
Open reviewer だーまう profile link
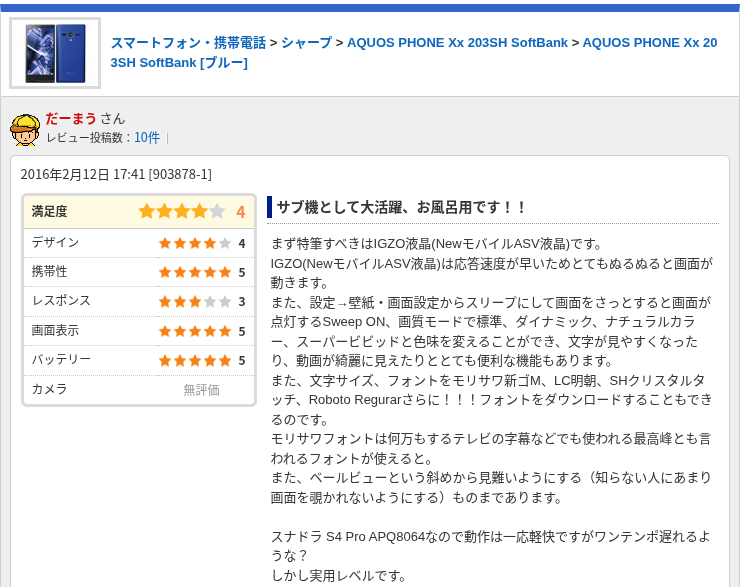pyautogui.click(x=71, y=119)
